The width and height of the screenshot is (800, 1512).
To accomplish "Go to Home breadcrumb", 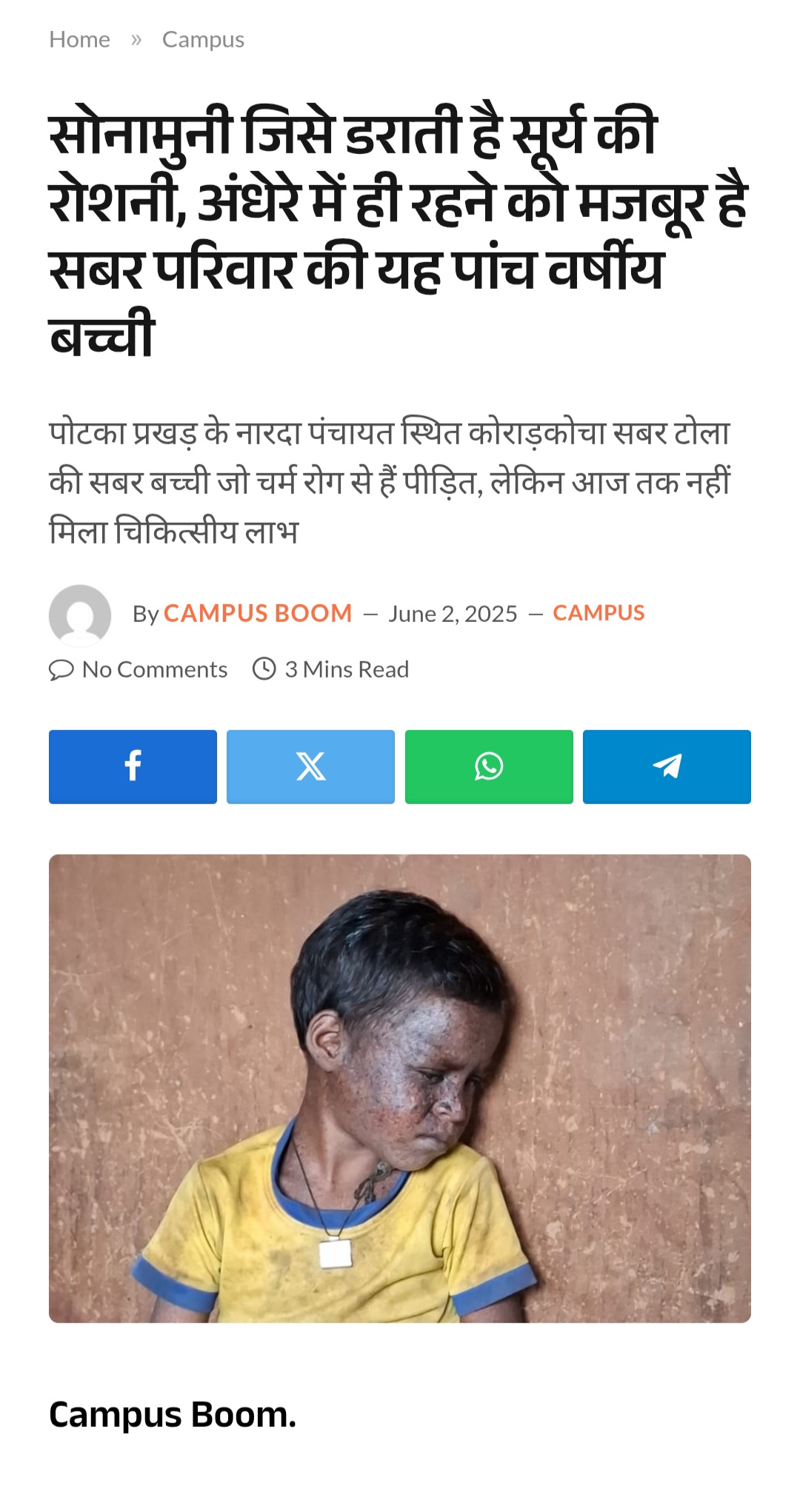I will click(x=79, y=39).
